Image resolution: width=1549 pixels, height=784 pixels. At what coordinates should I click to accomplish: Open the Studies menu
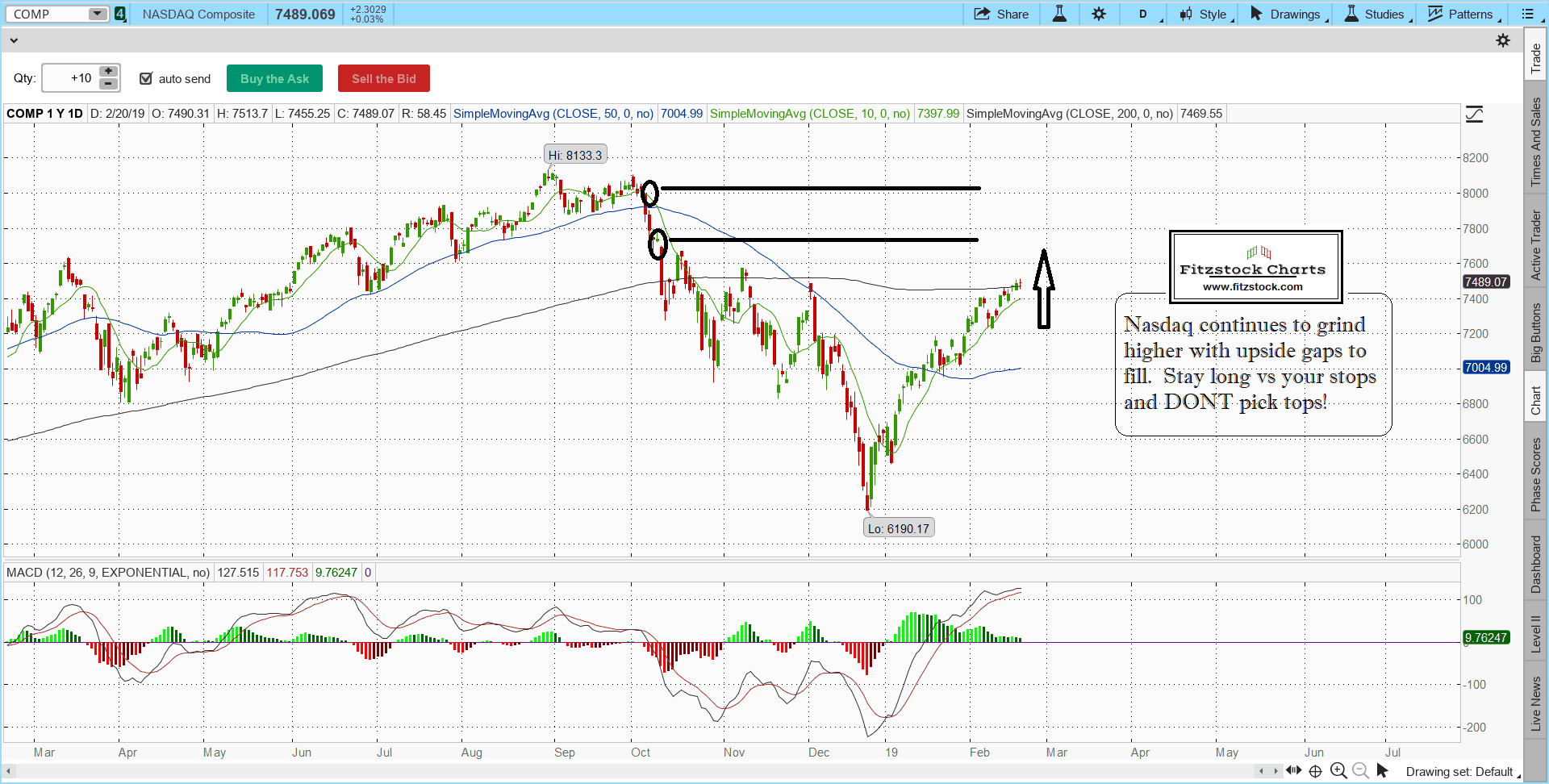tap(1377, 14)
